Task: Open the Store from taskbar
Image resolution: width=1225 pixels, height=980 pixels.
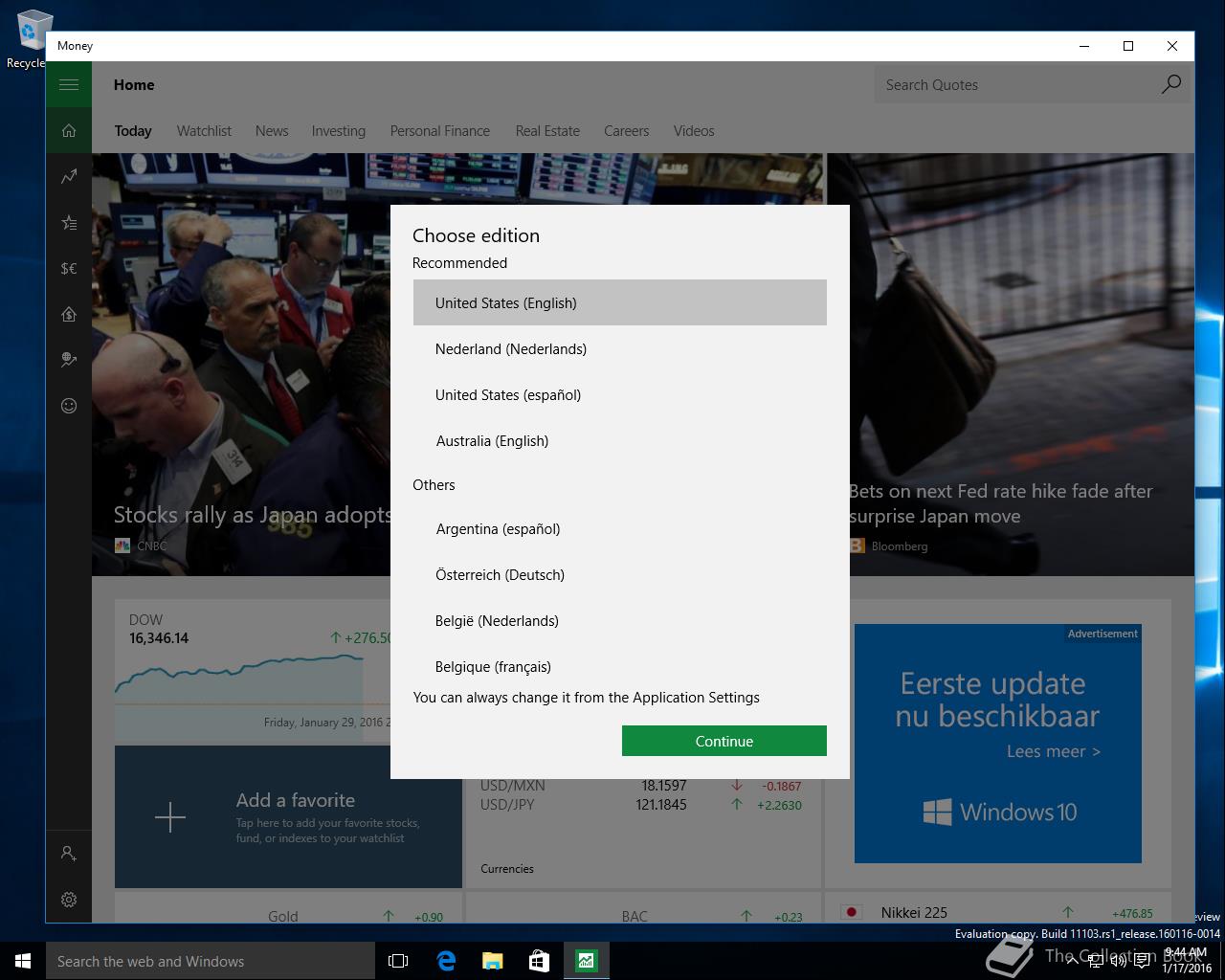Action: click(539, 961)
